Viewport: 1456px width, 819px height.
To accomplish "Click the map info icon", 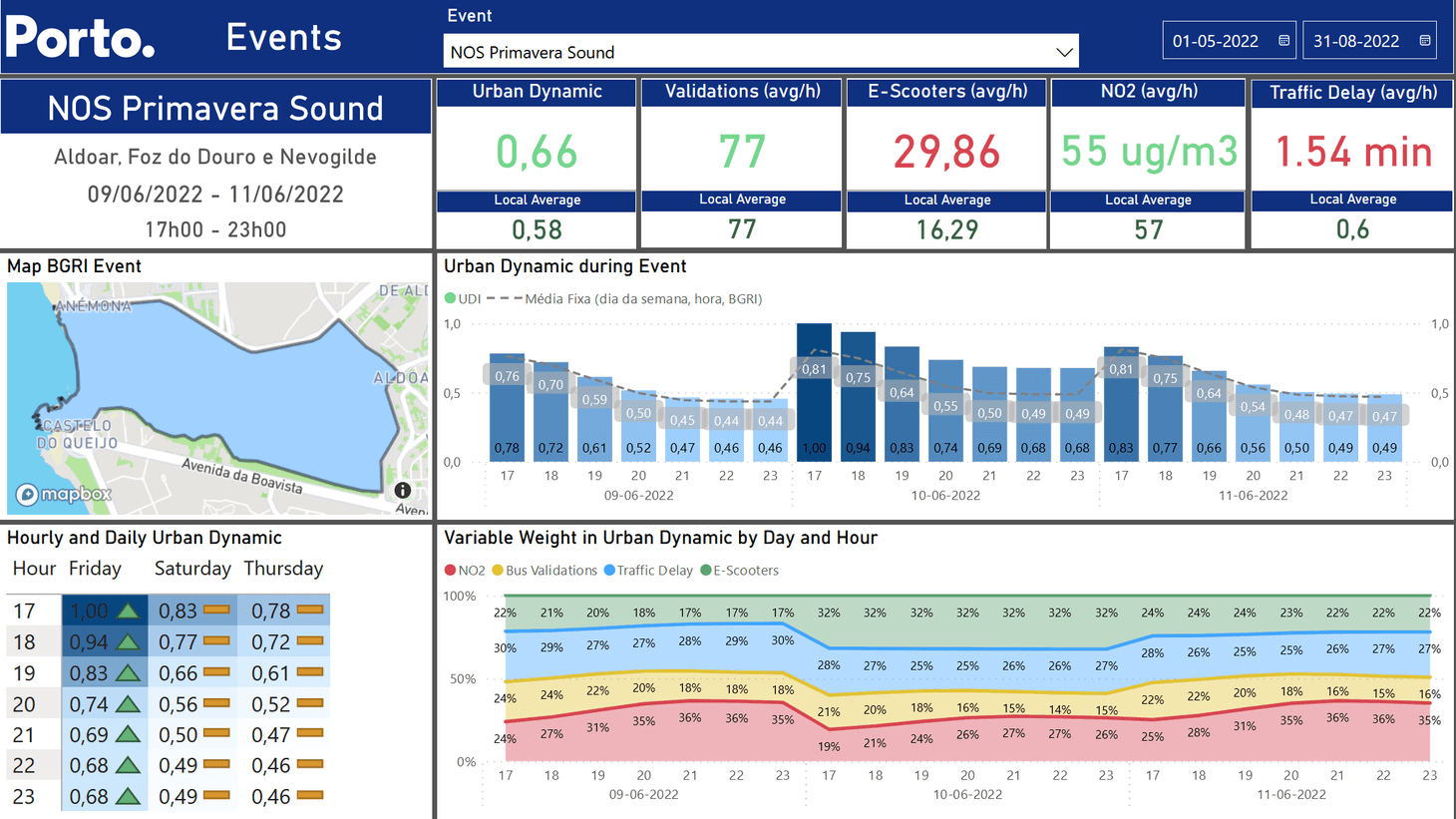I will tap(402, 491).
